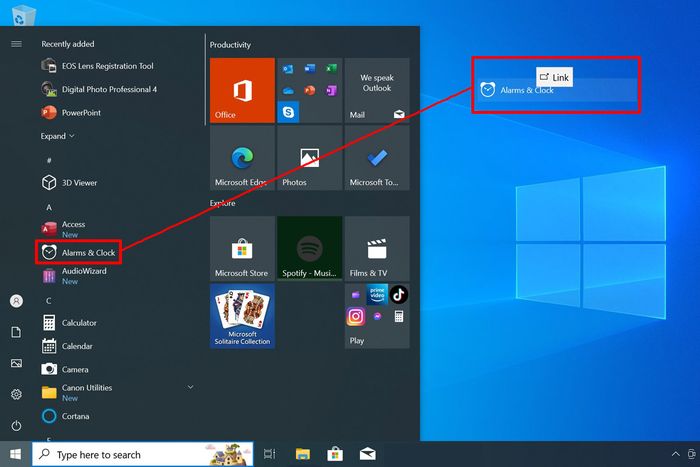Open TikTok in the Play tile
Viewport: 700px width, 467px height.
click(x=399, y=295)
